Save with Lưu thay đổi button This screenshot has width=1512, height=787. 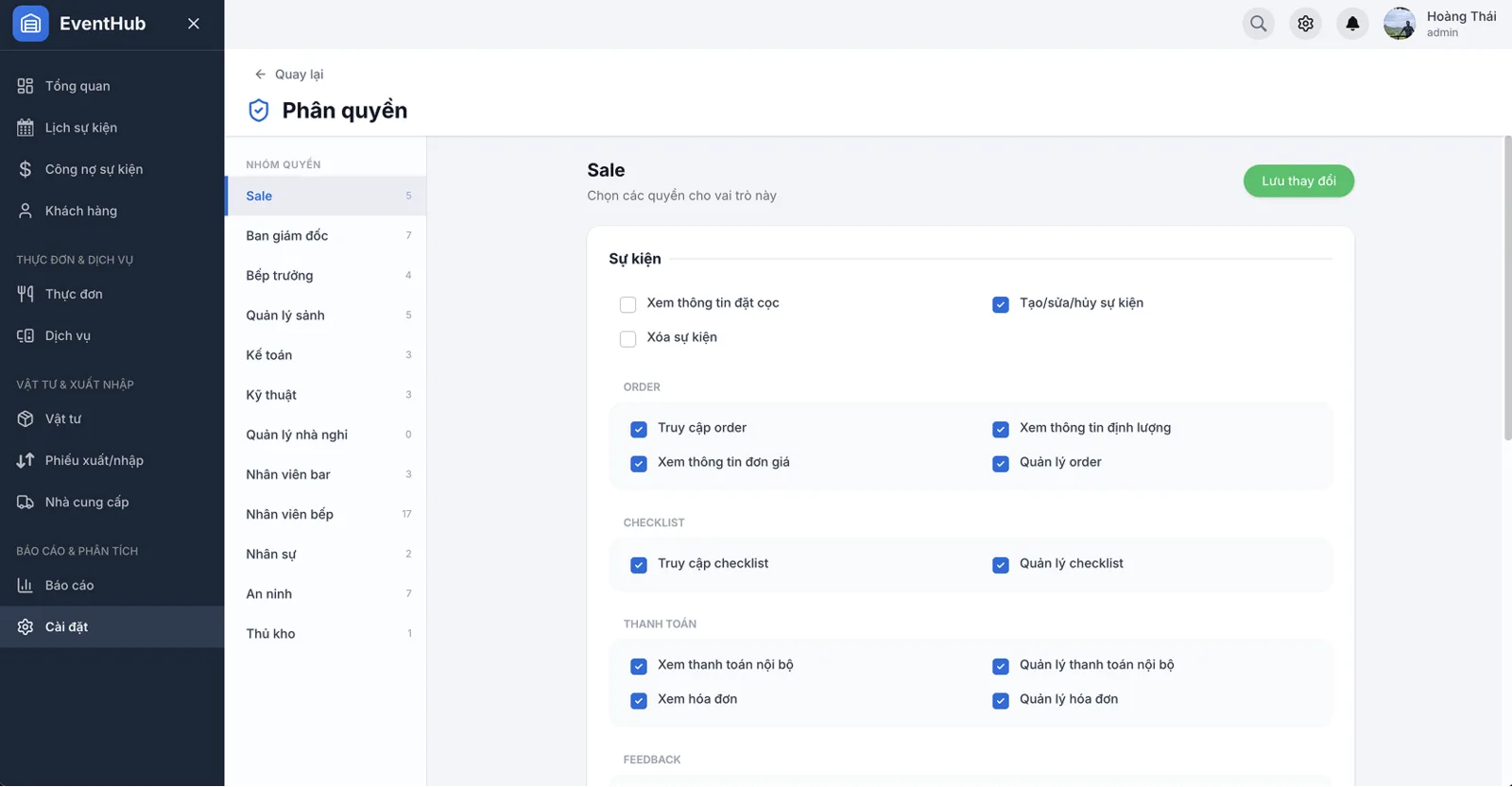click(1298, 180)
